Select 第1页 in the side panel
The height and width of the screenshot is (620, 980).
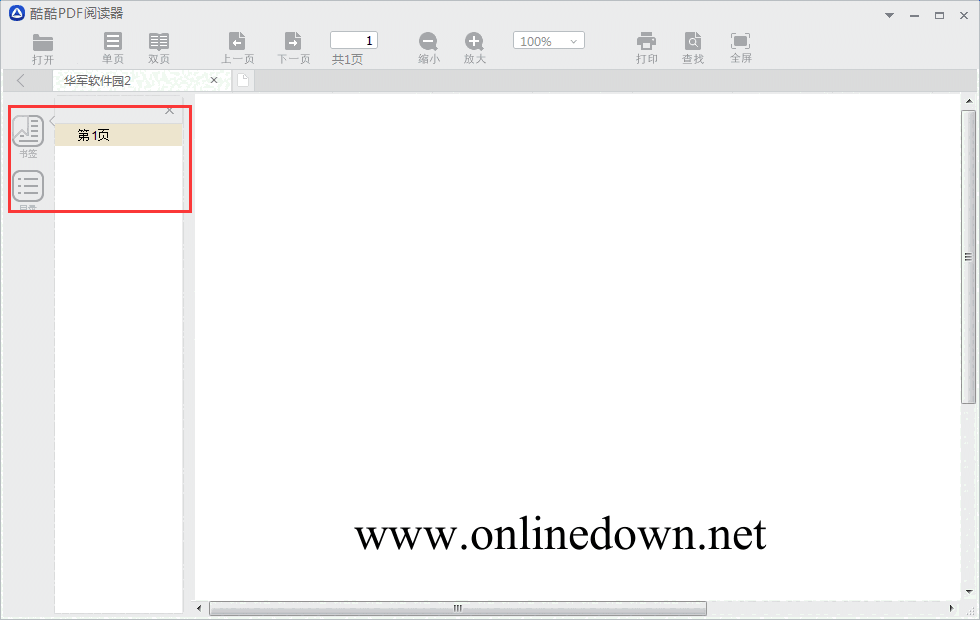pyautogui.click(x=119, y=135)
